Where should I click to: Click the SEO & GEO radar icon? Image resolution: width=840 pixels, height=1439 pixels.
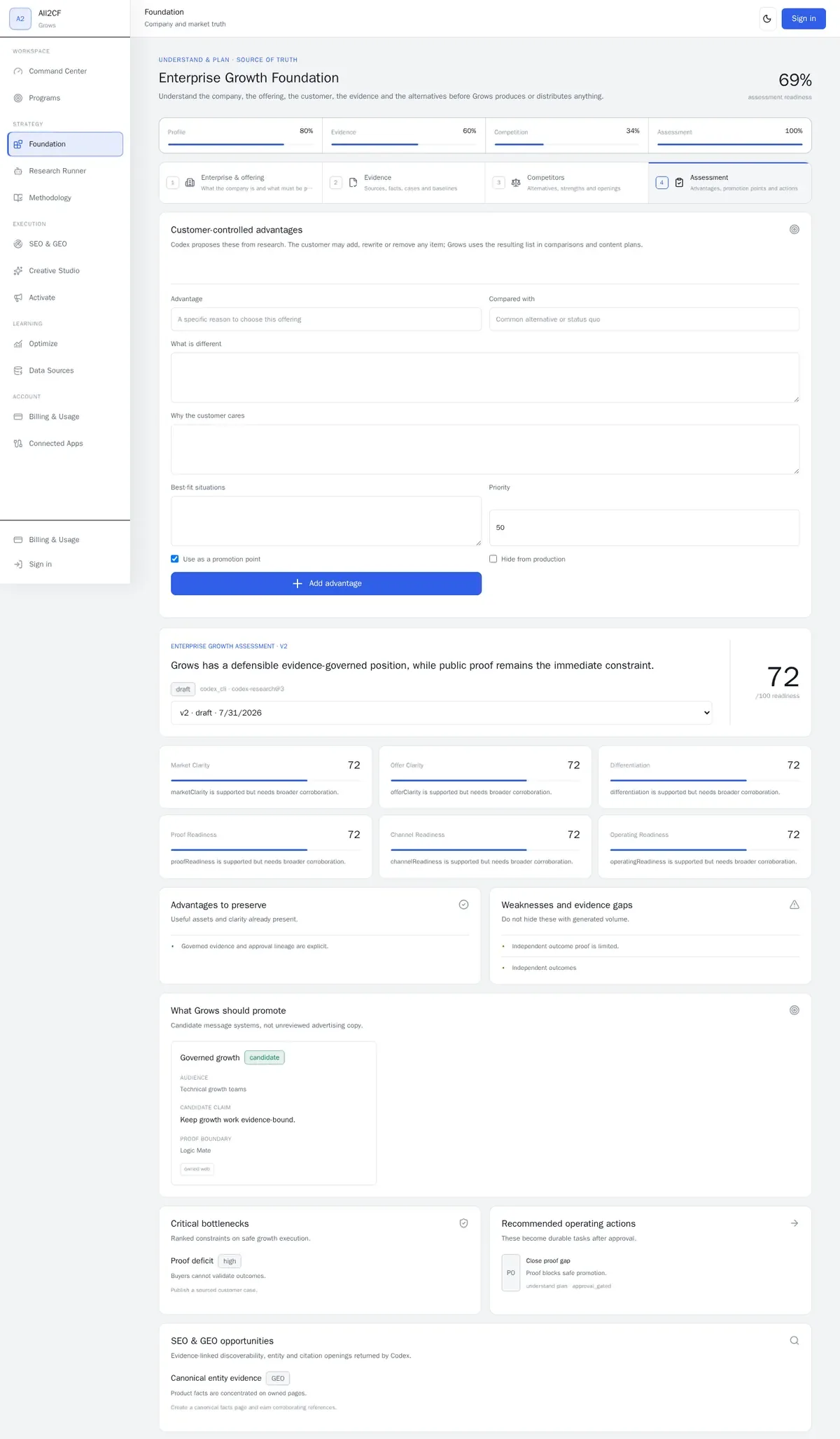point(18,244)
